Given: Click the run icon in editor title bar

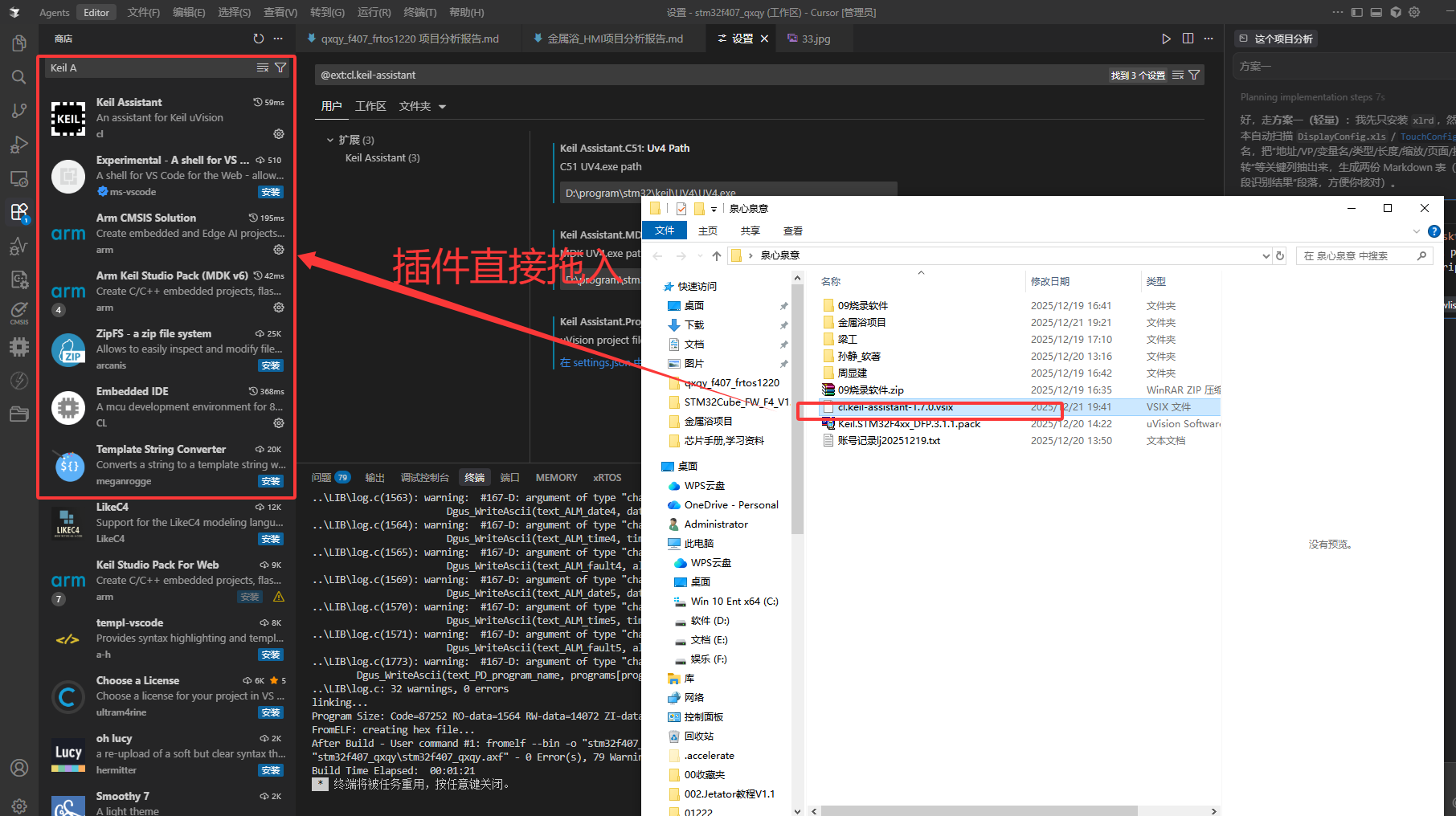Looking at the screenshot, I should [1166, 39].
